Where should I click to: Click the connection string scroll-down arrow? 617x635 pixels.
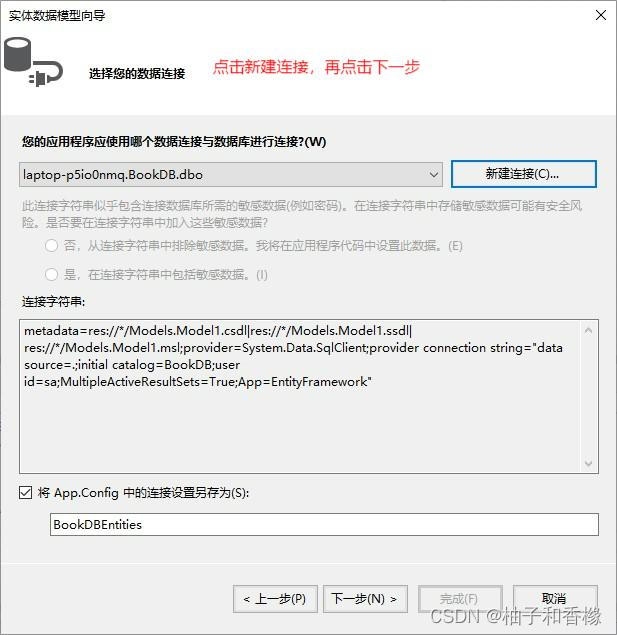(589, 463)
